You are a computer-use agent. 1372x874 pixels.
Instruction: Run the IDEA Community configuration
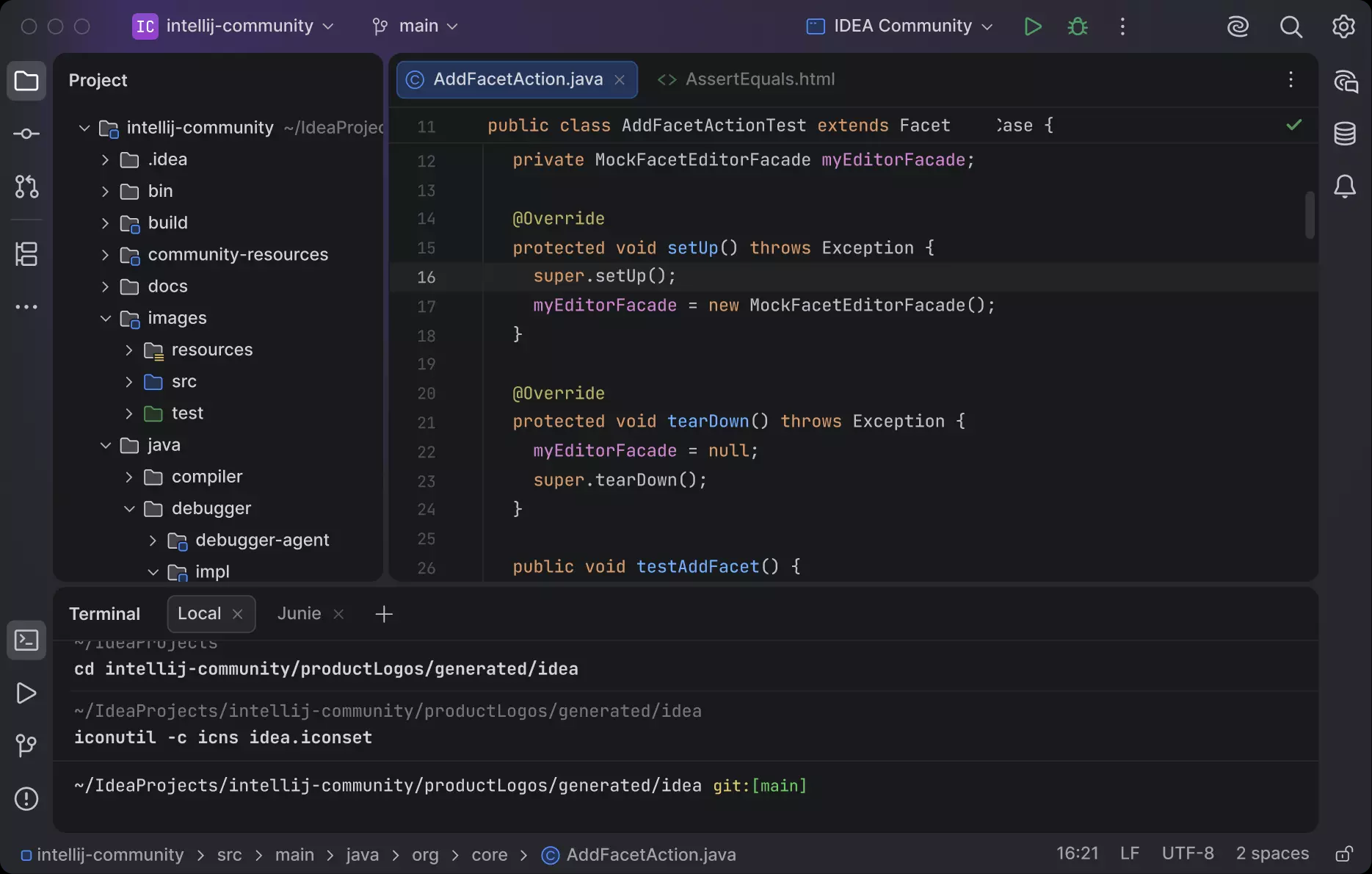[x=1032, y=26]
